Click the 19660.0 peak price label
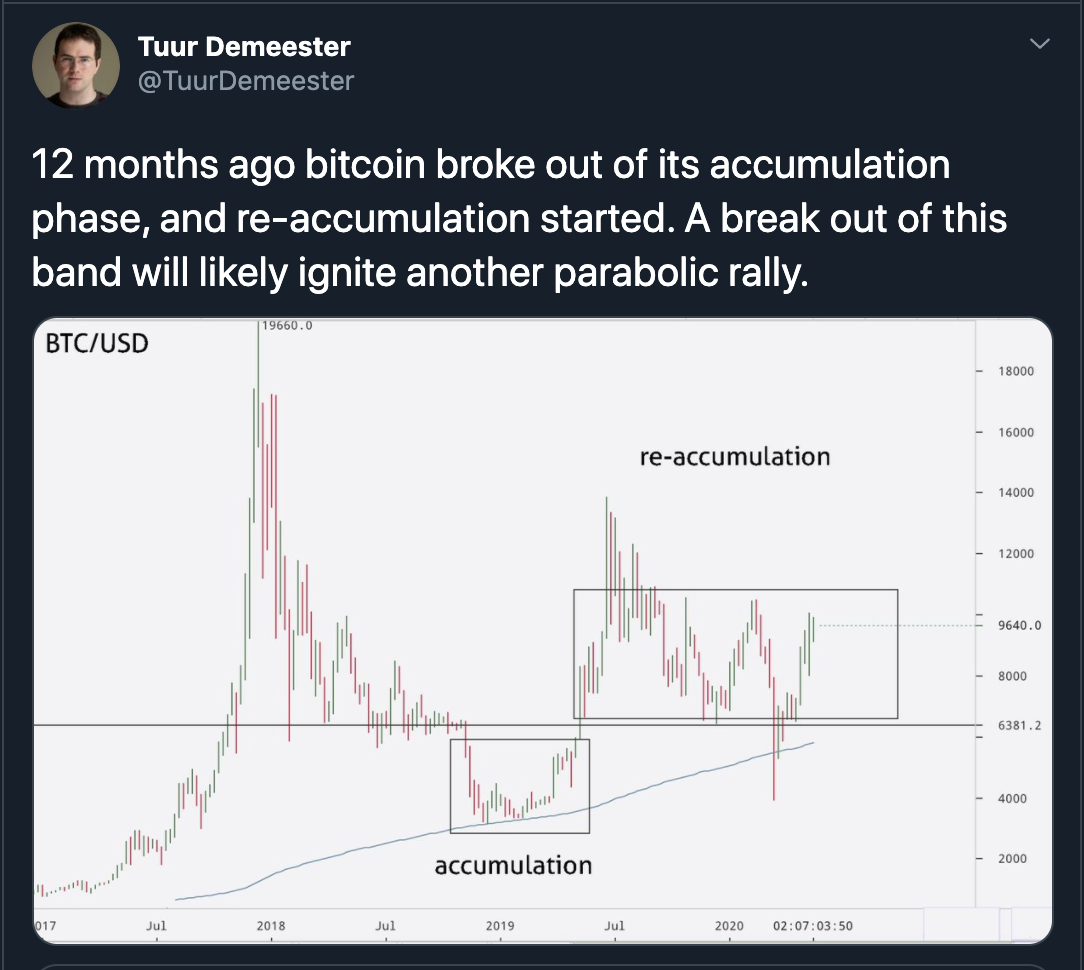The height and width of the screenshot is (970, 1084). [286, 325]
